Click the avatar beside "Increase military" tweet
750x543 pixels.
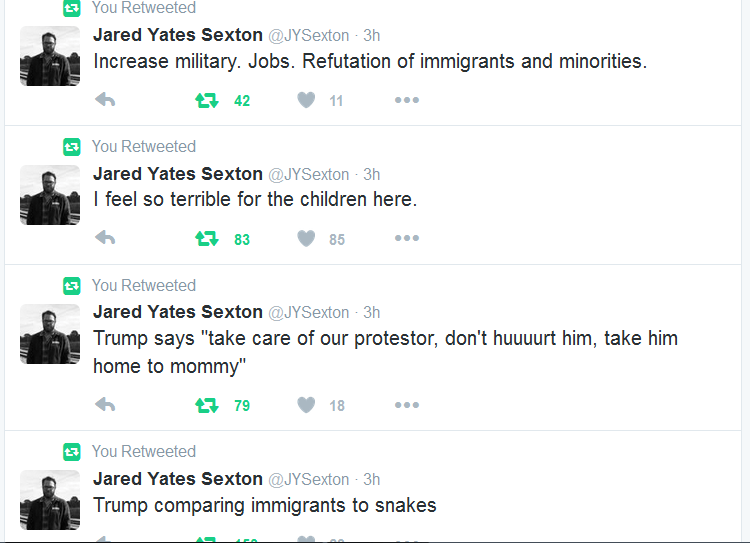[50, 56]
